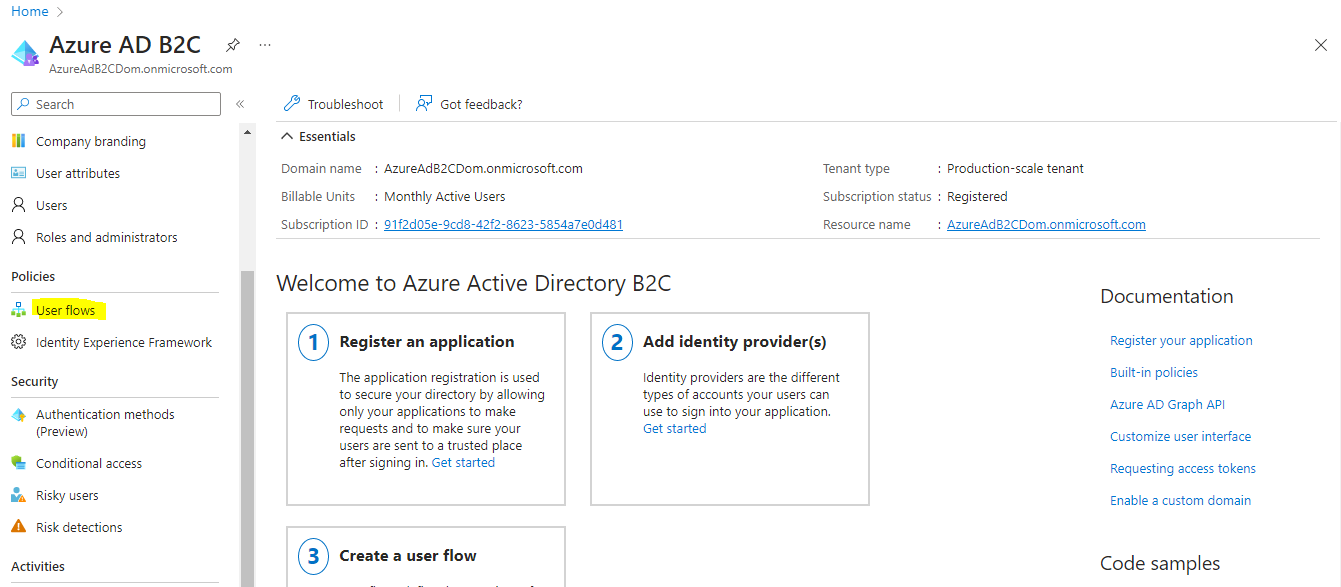The width and height of the screenshot is (1341, 587).
Task: Open Register your application documentation link
Action: point(1181,340)
